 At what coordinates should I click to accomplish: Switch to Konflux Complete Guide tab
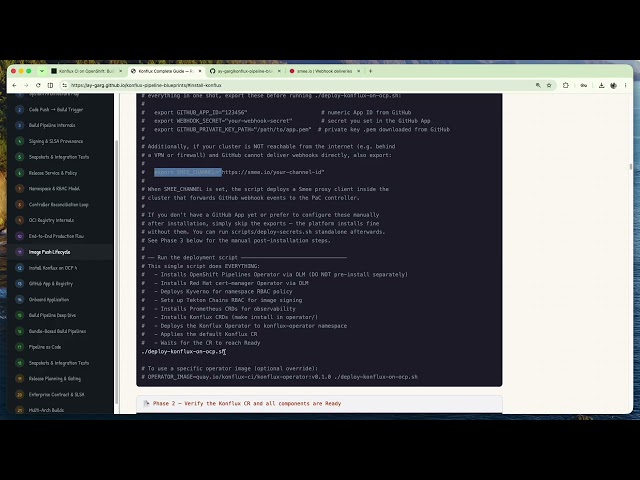tap(165, 71)
